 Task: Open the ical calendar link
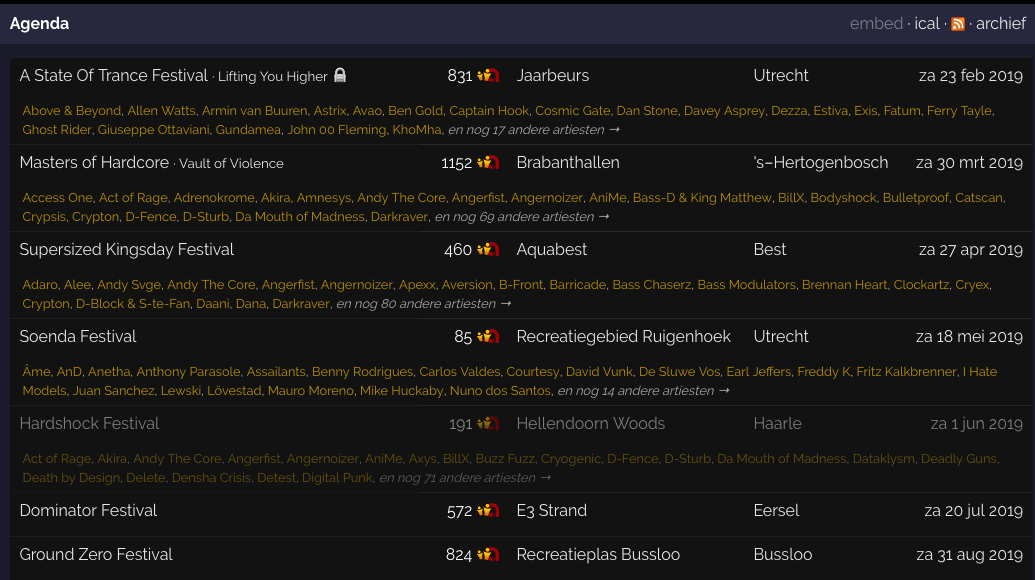(927, 24)
